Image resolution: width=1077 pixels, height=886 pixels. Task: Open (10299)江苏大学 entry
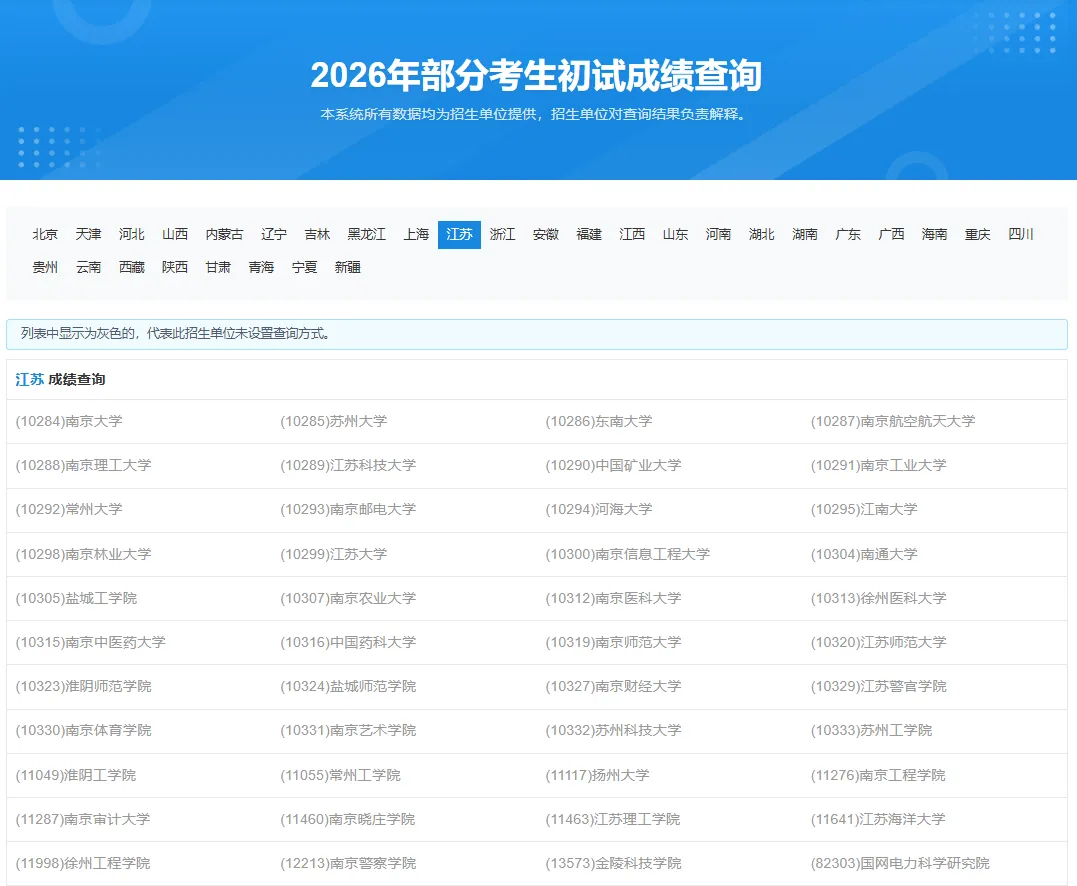334,554
